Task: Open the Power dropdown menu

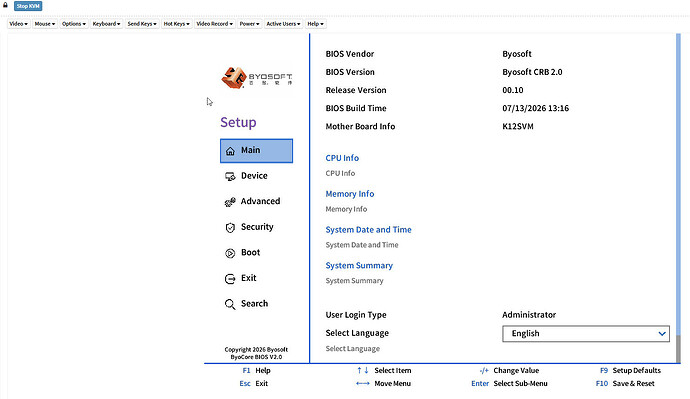Action: 250,24
